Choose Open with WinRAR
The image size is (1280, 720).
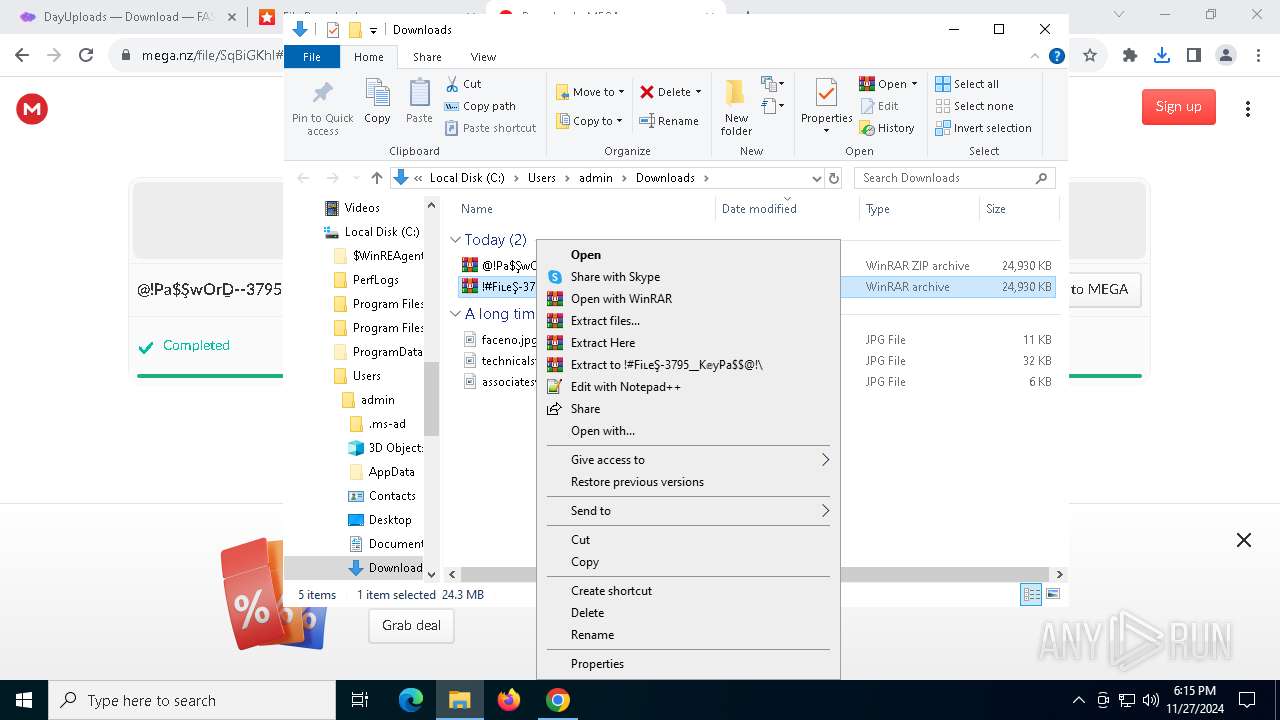coord(688,299)
